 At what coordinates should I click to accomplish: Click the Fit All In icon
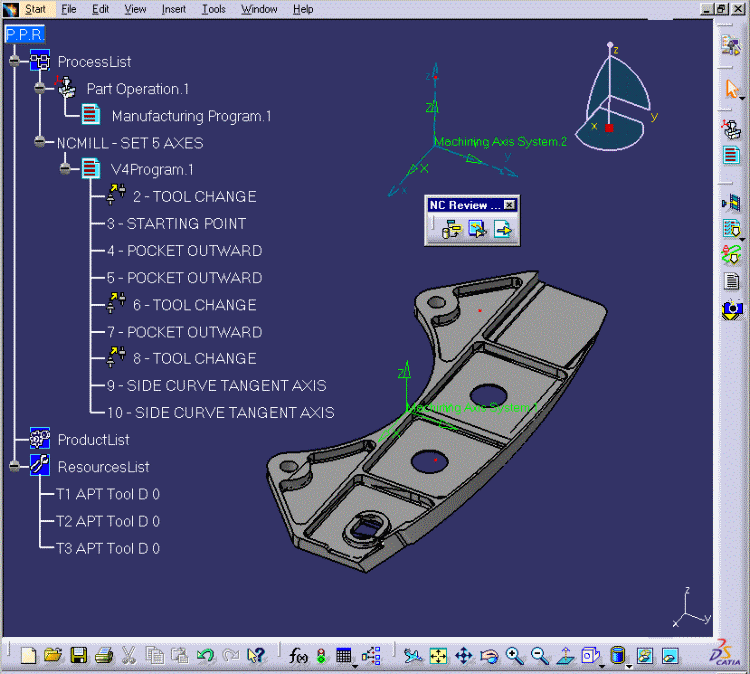coord(438,656)
